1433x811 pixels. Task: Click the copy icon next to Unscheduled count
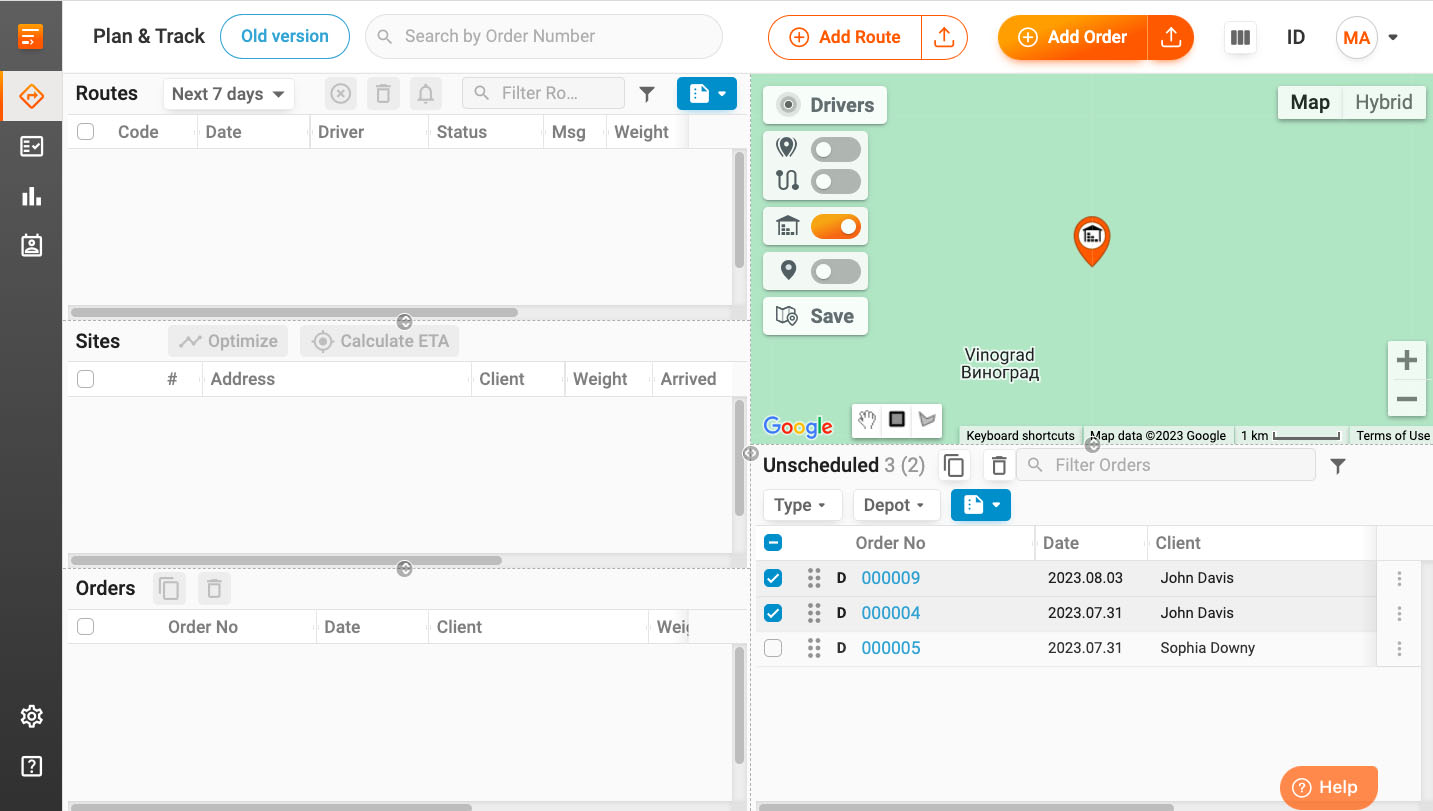pyautogui.click(x=953, y=465)
